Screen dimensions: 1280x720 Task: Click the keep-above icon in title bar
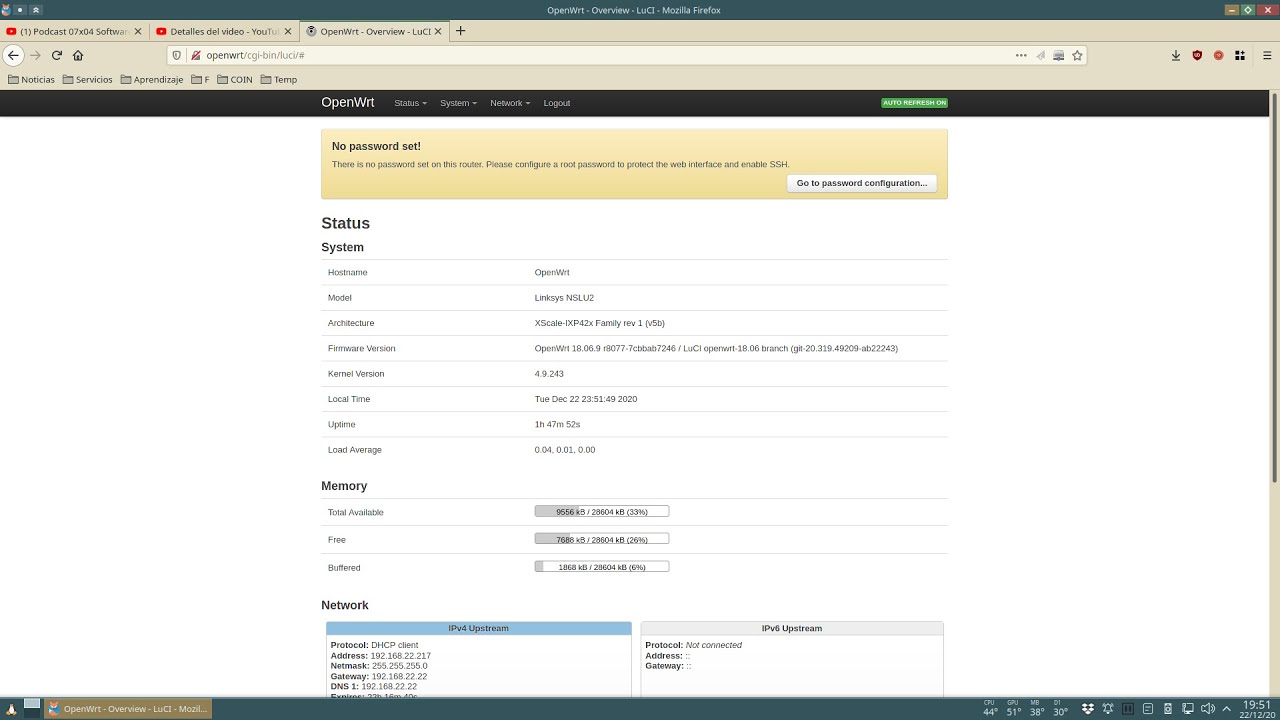tap(37, 10)
